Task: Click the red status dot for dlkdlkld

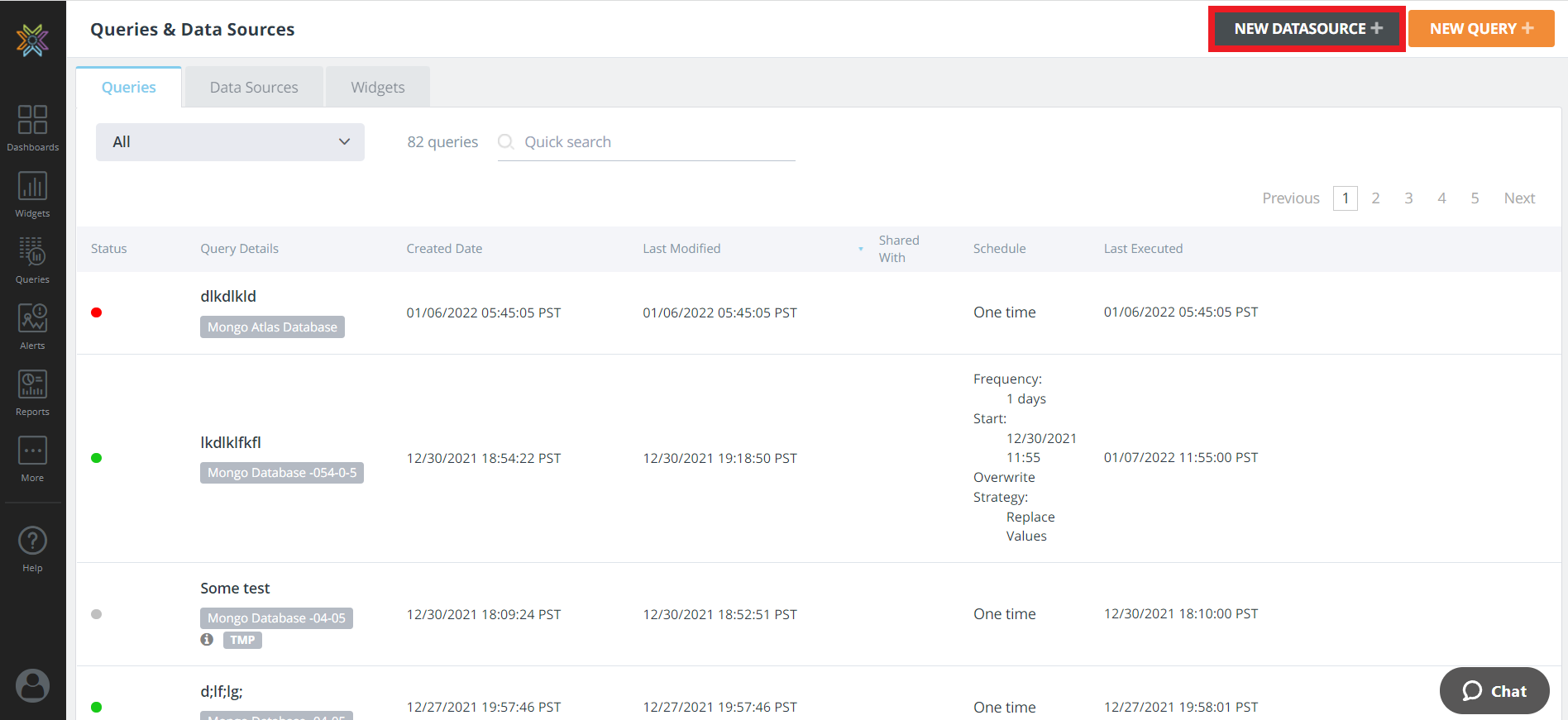Action: (96, 312)
